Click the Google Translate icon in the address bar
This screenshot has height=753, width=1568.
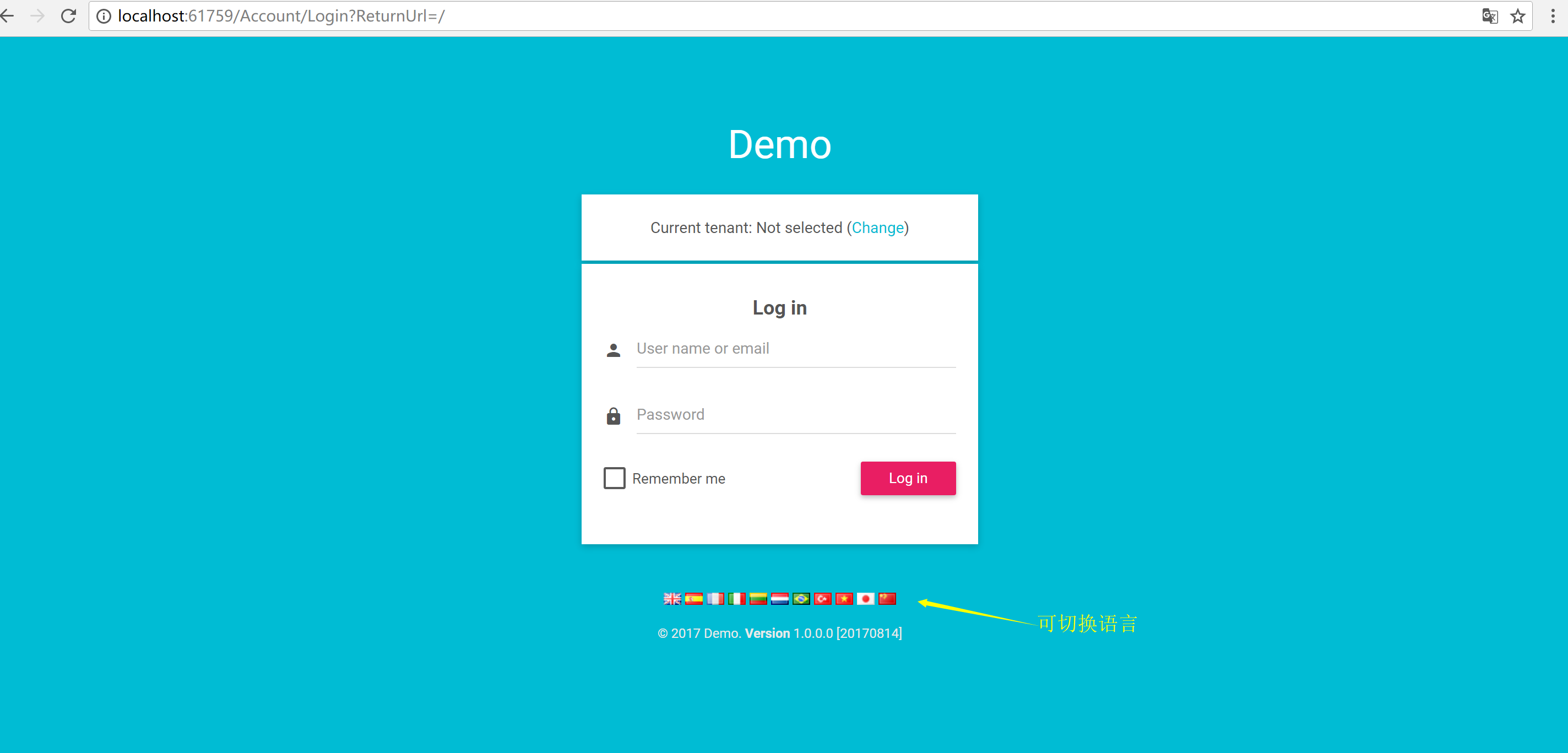click(1489, 16)
